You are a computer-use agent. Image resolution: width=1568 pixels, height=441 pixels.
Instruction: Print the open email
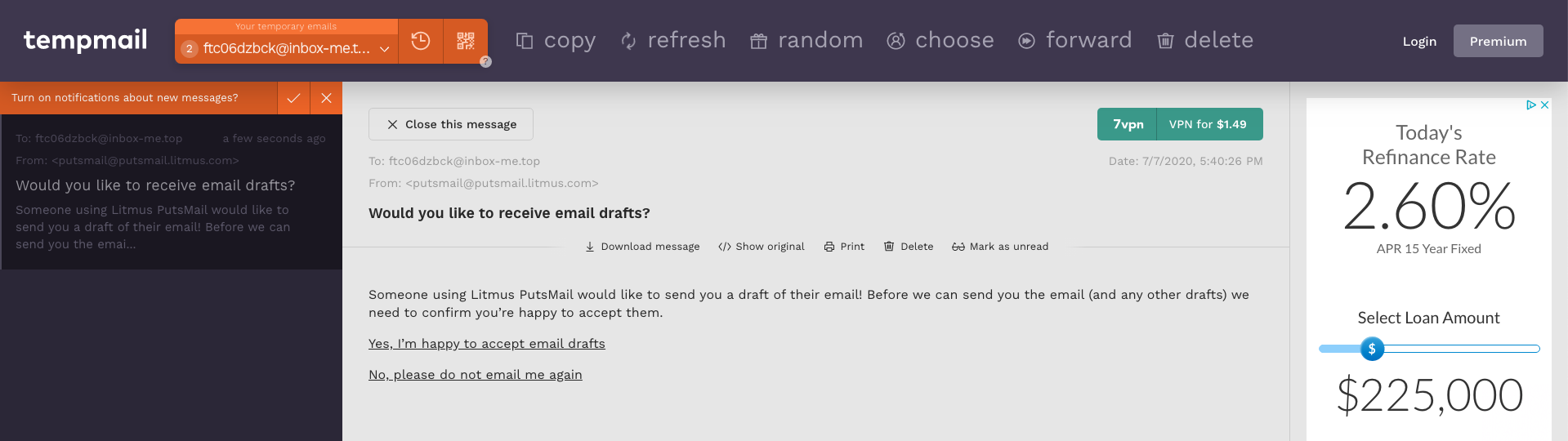[844, 247]
